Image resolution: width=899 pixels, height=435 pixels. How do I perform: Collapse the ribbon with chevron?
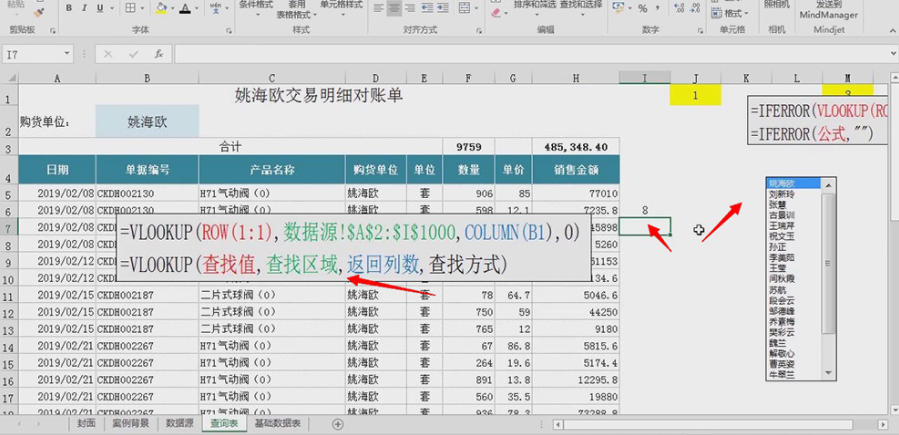[893, 30]
